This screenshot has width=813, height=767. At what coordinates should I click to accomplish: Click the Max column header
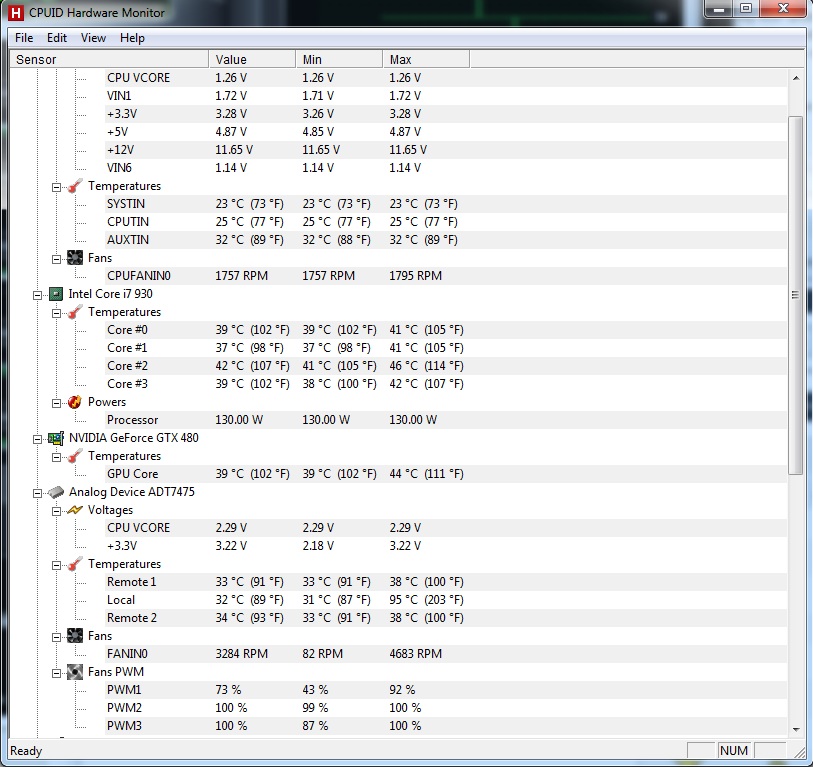(427, 60)
